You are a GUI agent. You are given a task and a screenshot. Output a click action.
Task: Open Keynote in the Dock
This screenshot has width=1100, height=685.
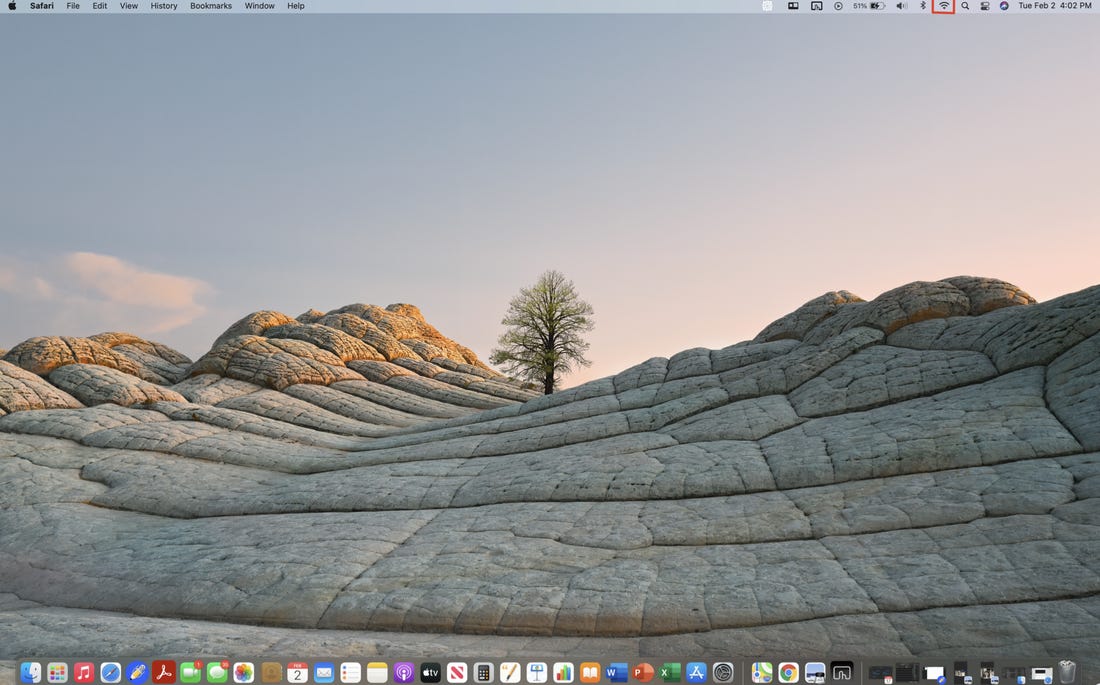(x=537, y=672)
